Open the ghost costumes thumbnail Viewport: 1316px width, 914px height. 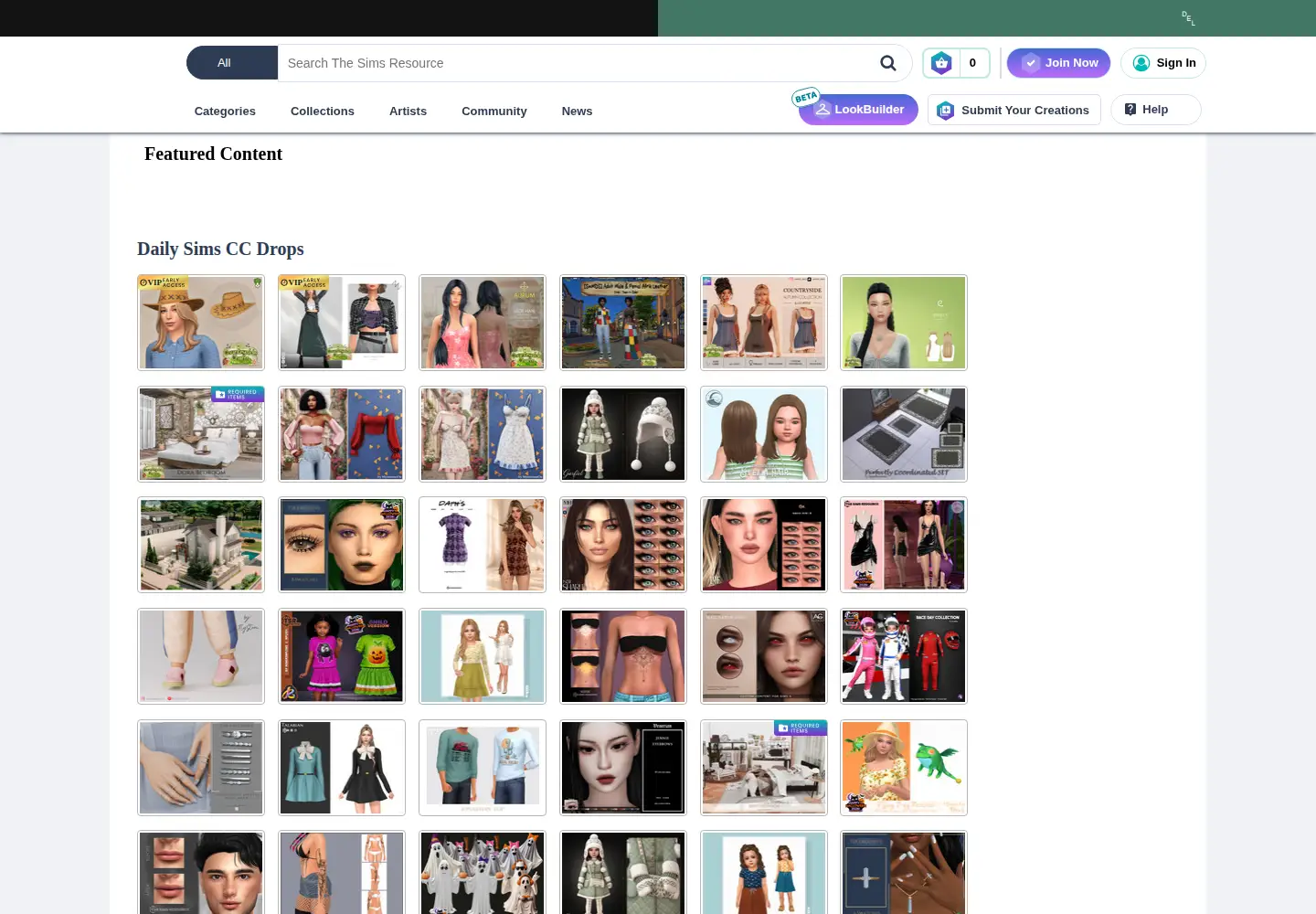(x=483, y=873)
